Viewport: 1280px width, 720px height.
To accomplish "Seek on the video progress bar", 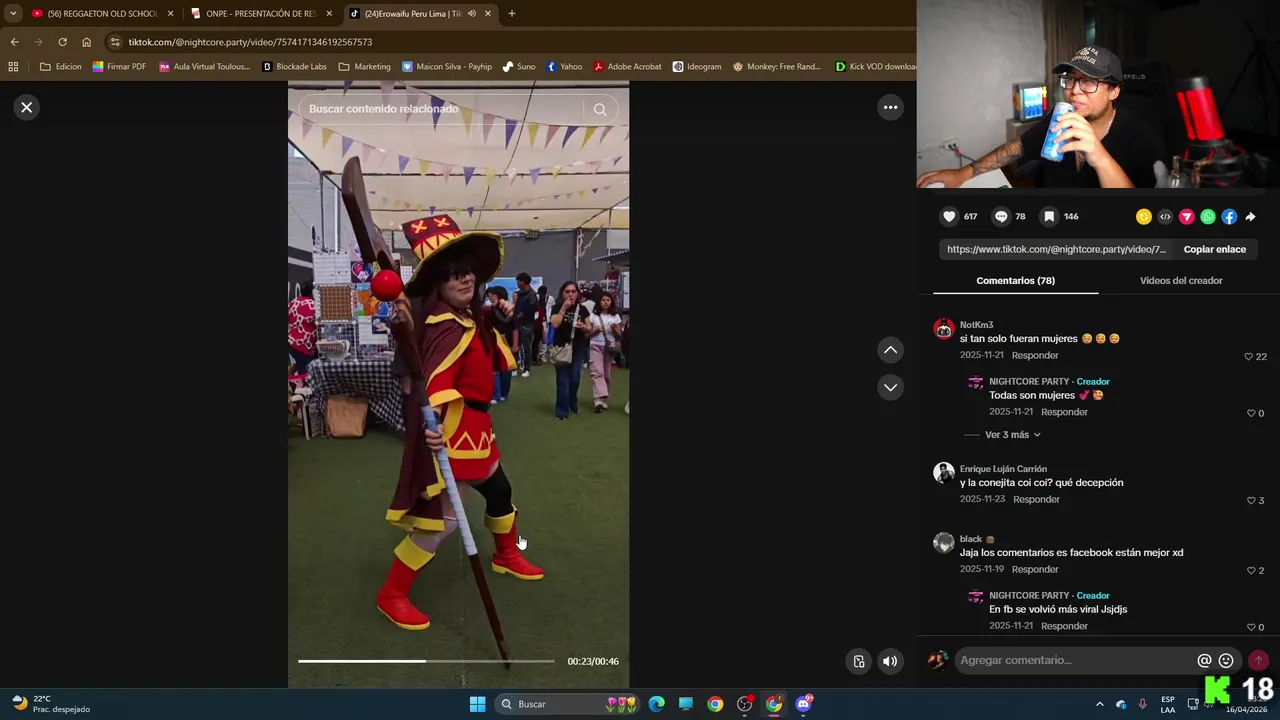I will tap(426, 661).
